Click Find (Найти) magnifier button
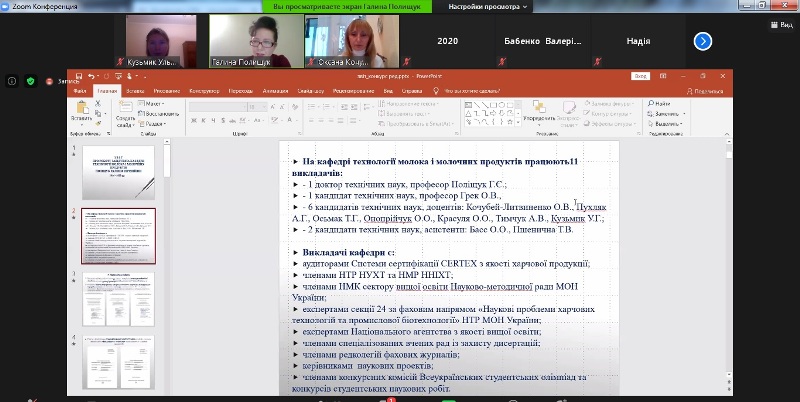800x402 pixels. 659,104
